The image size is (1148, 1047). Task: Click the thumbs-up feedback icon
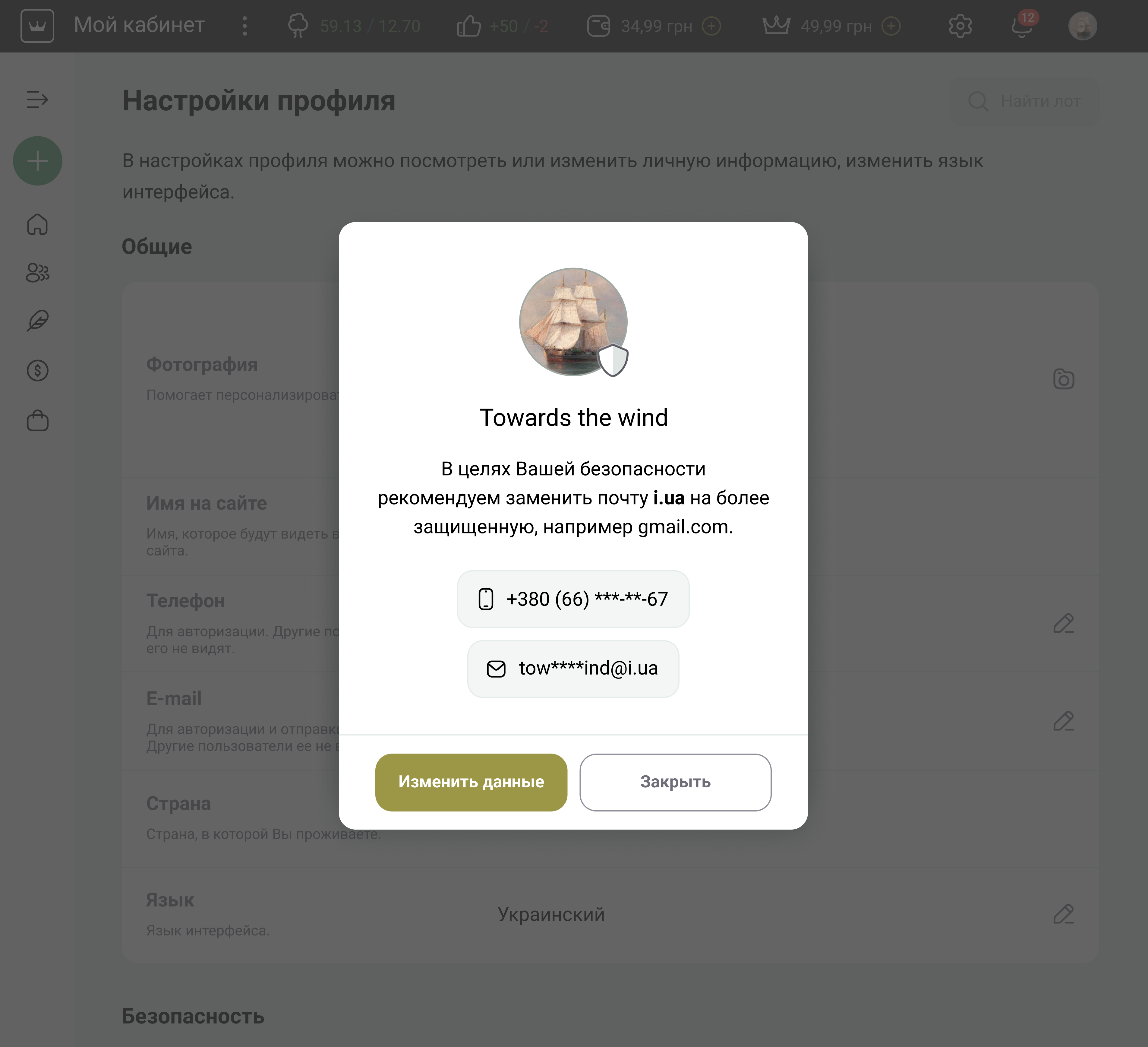pyautogui.click(x=469, y=26)
